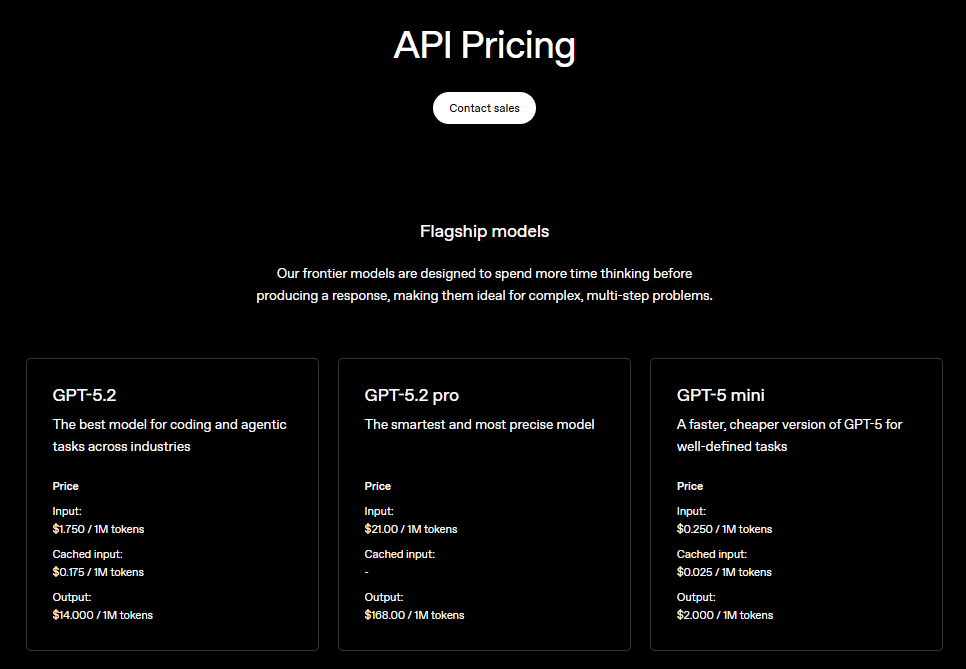Image resolution: width=966 pixels, height=669 pixels.
Task: Click the GPT-5 mini description text
Action: [789, 435]
